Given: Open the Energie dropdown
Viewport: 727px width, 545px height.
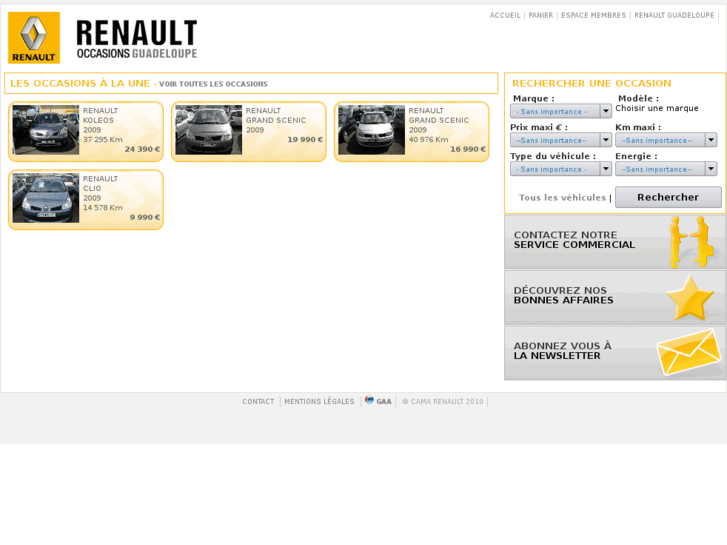Looking at the screenshot, I should pos(666,169).
